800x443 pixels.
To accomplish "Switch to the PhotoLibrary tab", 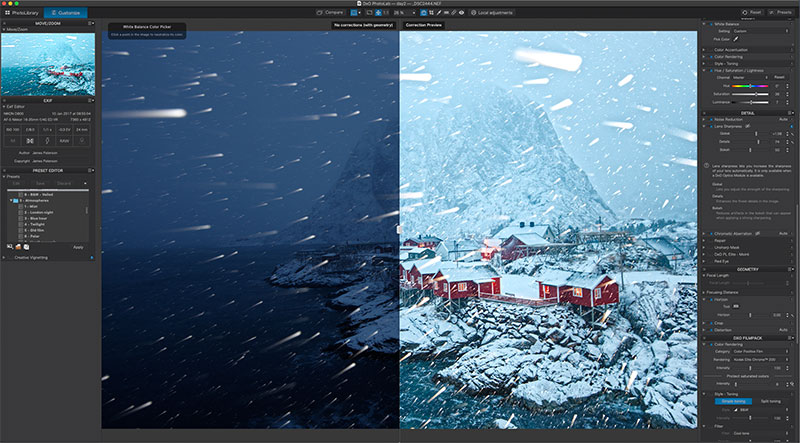I will (22, 12).
